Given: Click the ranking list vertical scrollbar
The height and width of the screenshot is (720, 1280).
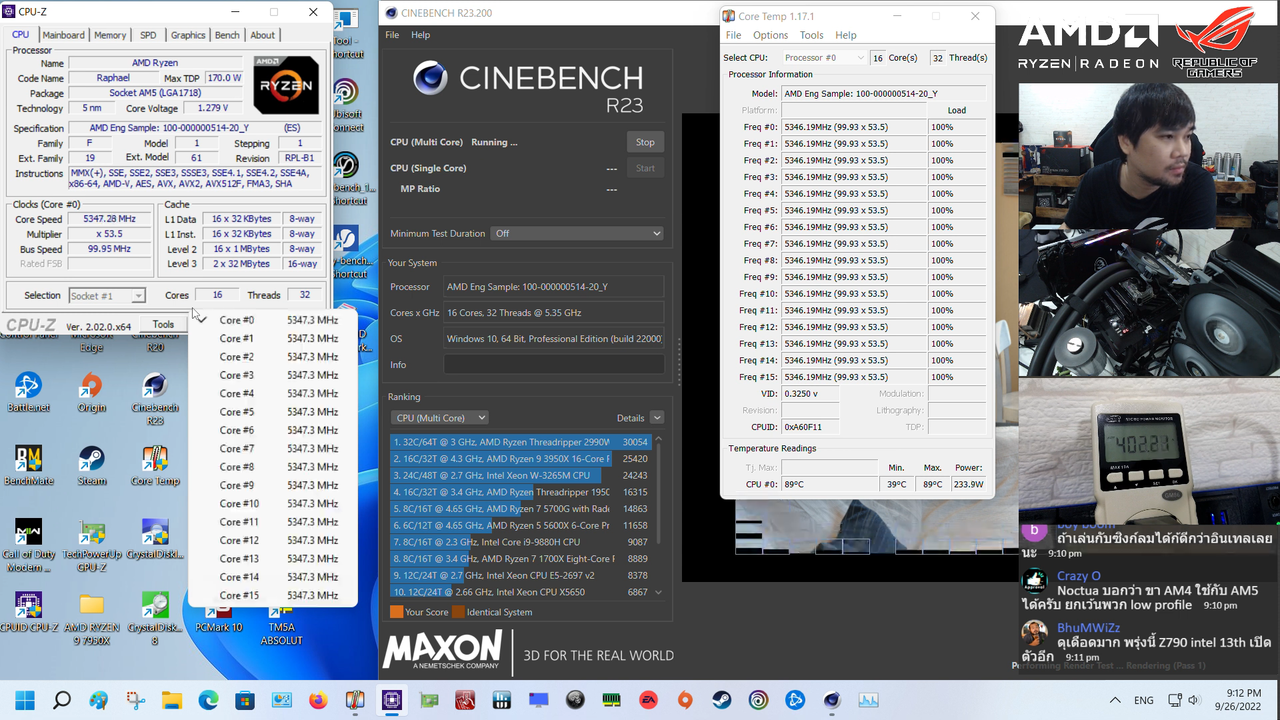Looking at the screenshot, I should 658,515.
